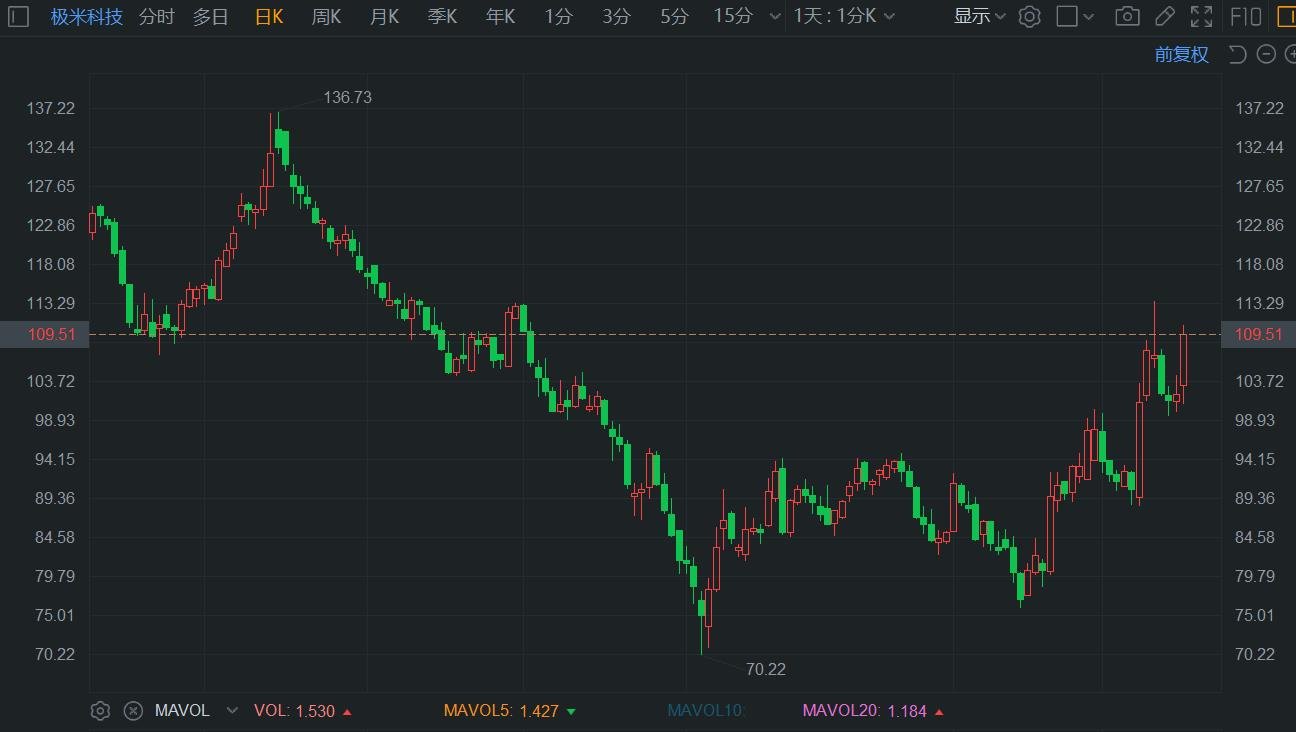Open F10 company information
The width and height of the screenshot is (1296, 732).
[x=1246, y=16]
